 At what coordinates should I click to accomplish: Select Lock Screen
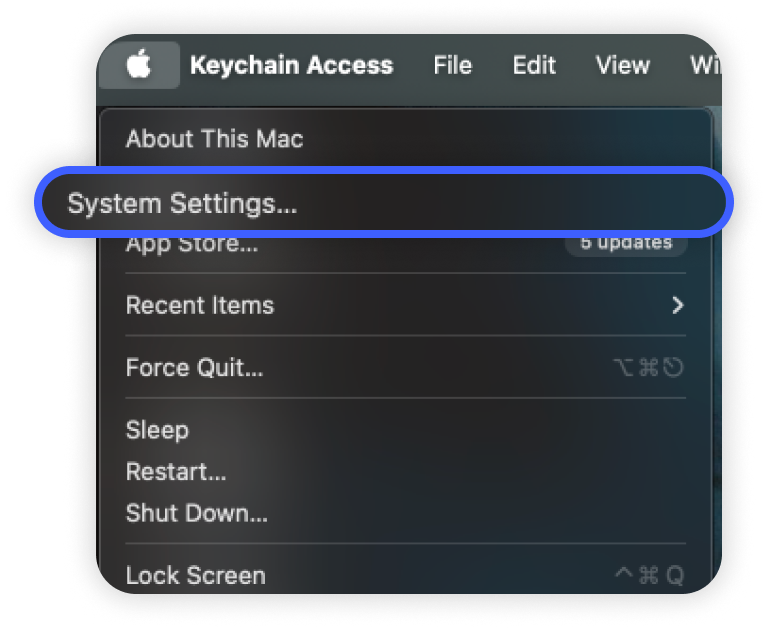click(196, 576)
